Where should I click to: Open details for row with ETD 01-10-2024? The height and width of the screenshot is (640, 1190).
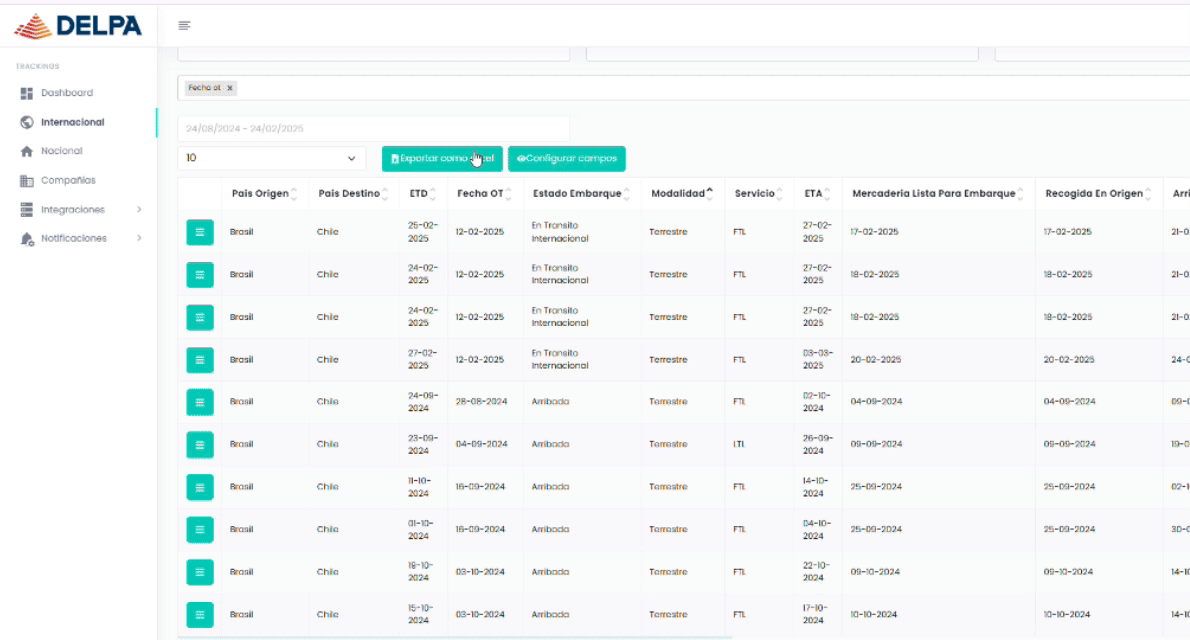coord(200,530)
